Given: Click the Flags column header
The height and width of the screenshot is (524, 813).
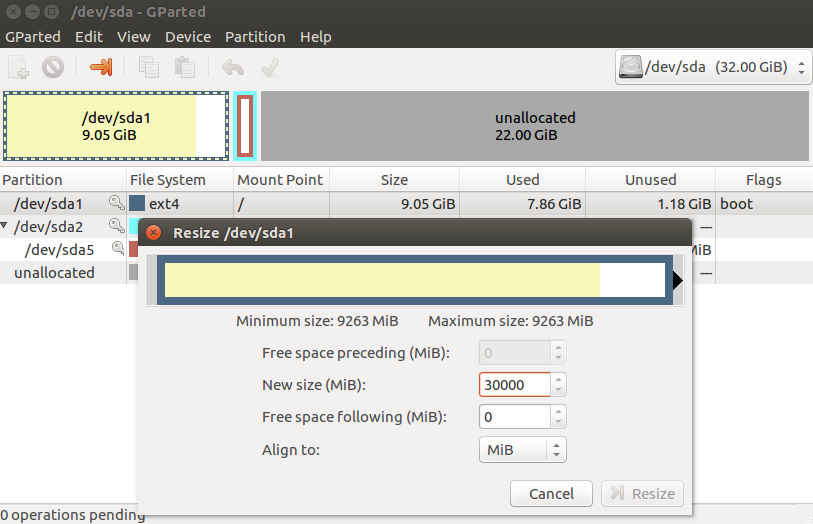Looking at the screenshot, I should [x=764, y=180].
